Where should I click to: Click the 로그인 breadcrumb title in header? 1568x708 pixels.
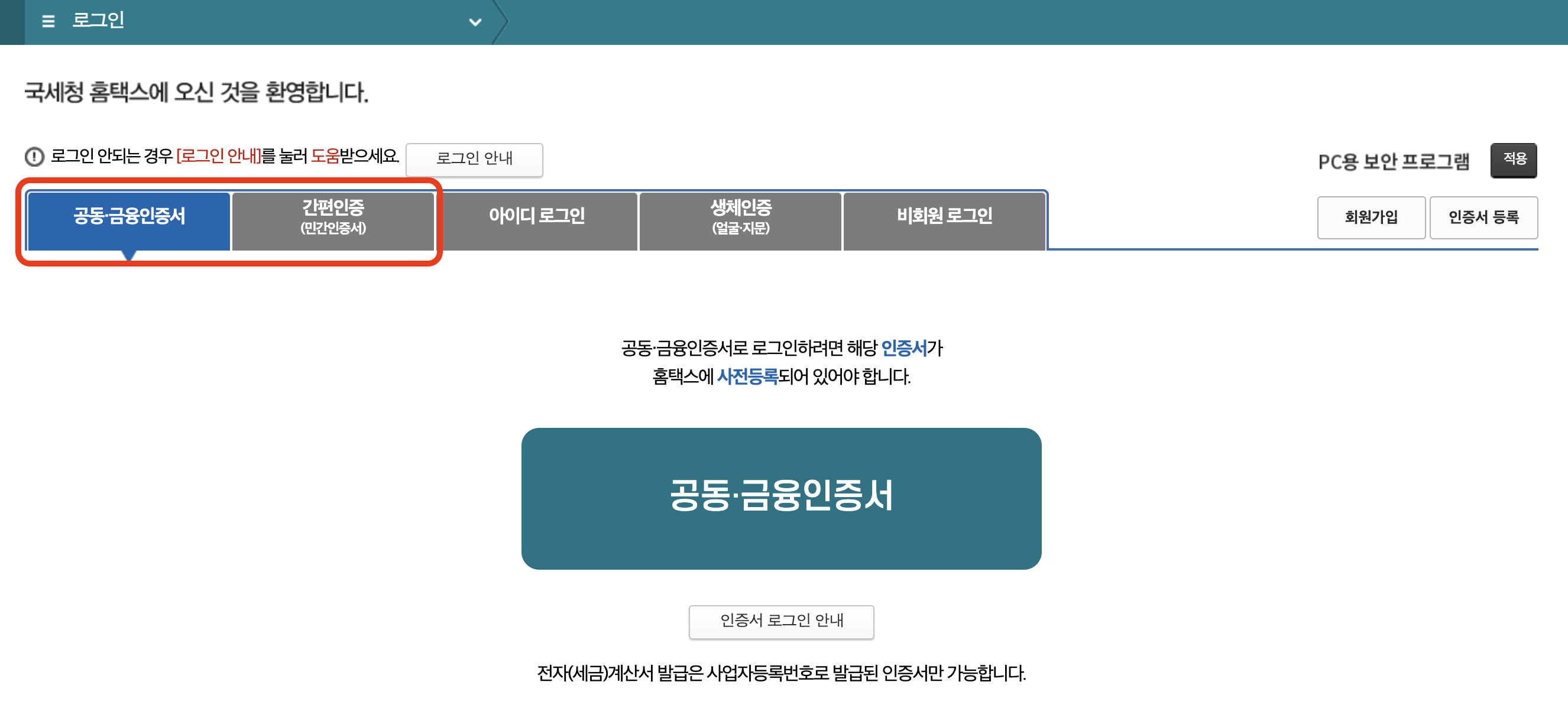tap(98, 21)
